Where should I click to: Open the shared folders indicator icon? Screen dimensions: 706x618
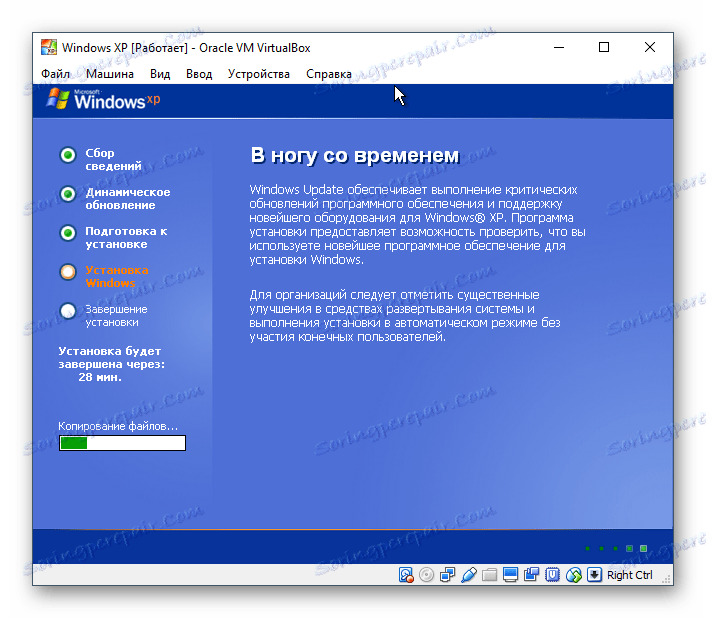[x=489, y=575]
